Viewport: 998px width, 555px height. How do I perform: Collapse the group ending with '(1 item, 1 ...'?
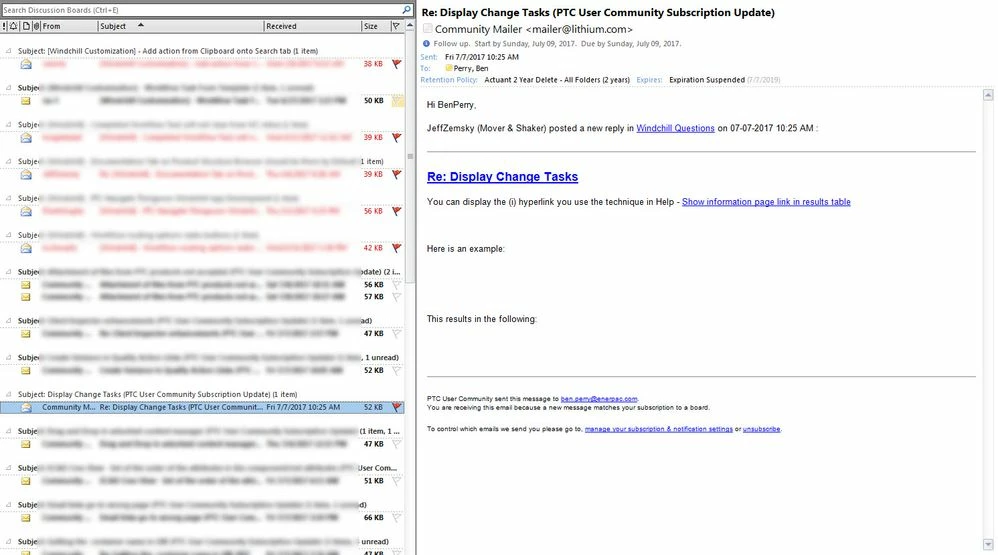click(8, 431)
